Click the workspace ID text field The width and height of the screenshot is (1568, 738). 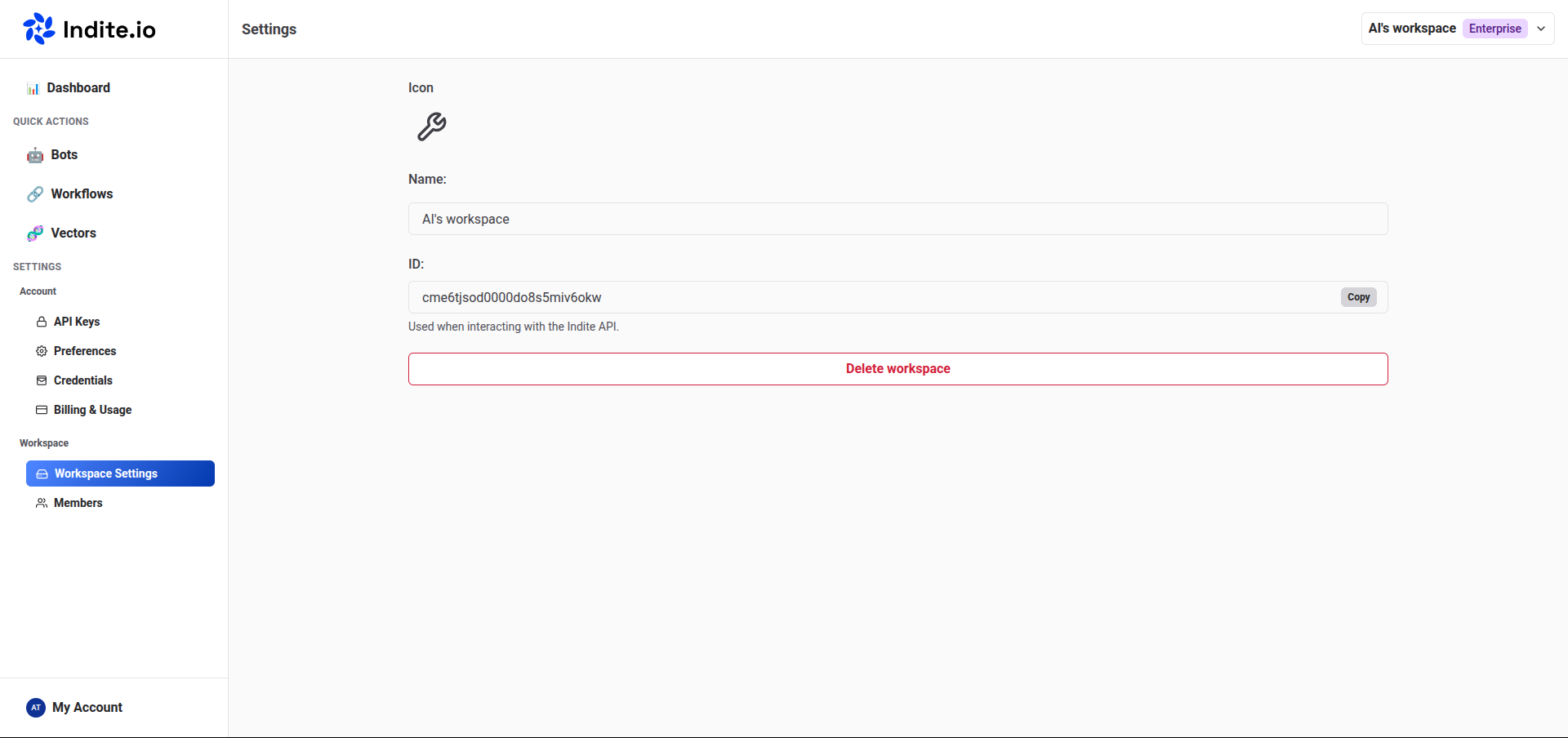point(866,297)
